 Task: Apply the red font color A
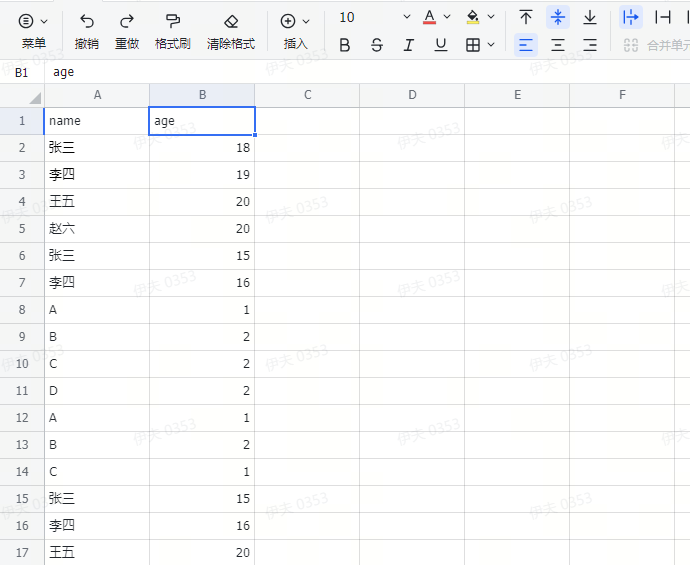click(x=429, y=17)
